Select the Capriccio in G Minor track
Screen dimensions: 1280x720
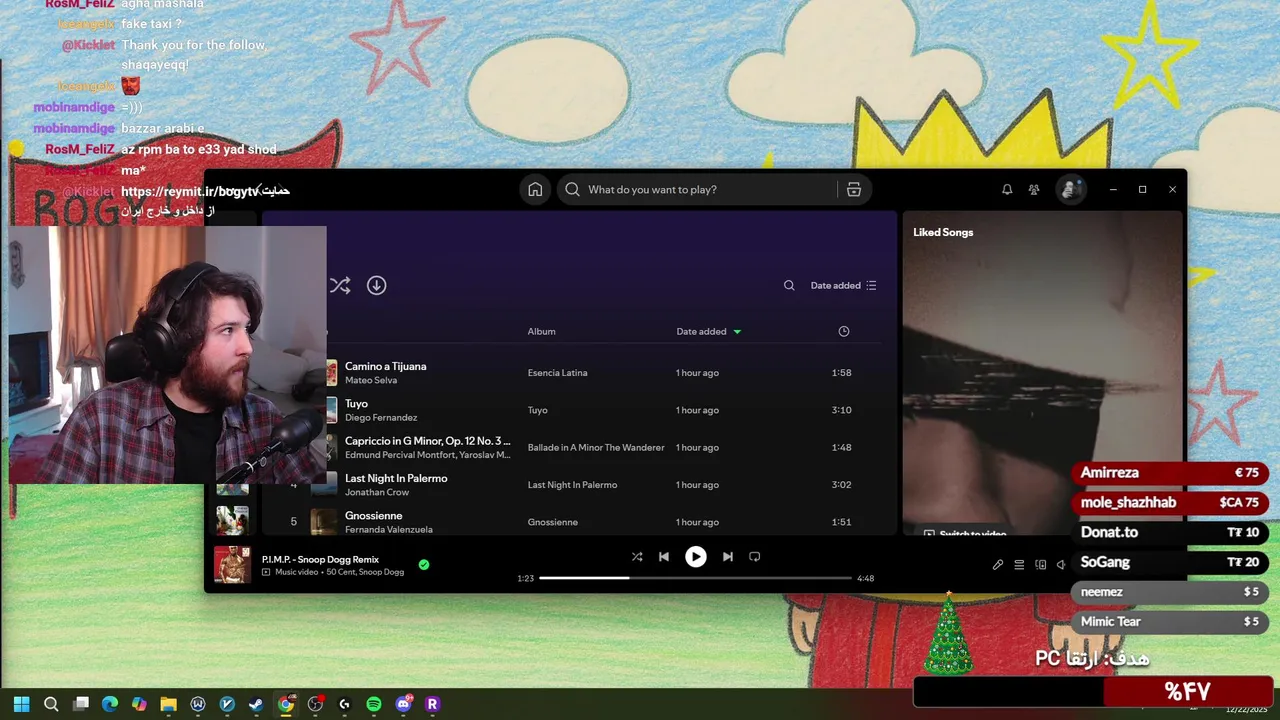[x=427, y=441]
